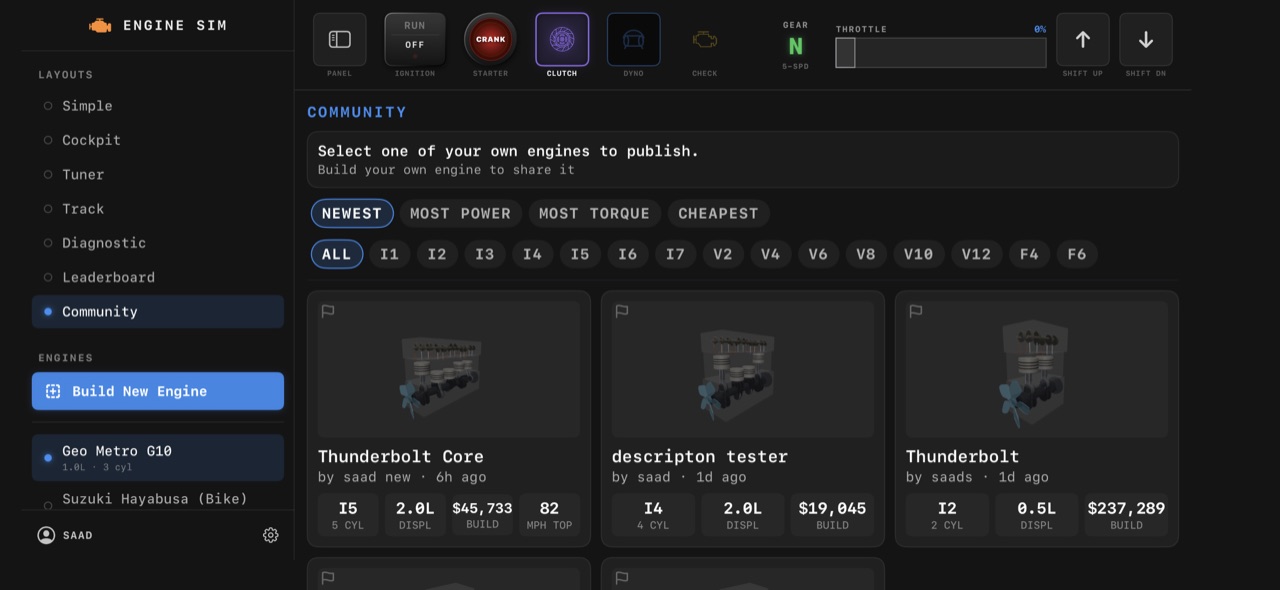Click the Shift Up arrow

coord(1083,39)
